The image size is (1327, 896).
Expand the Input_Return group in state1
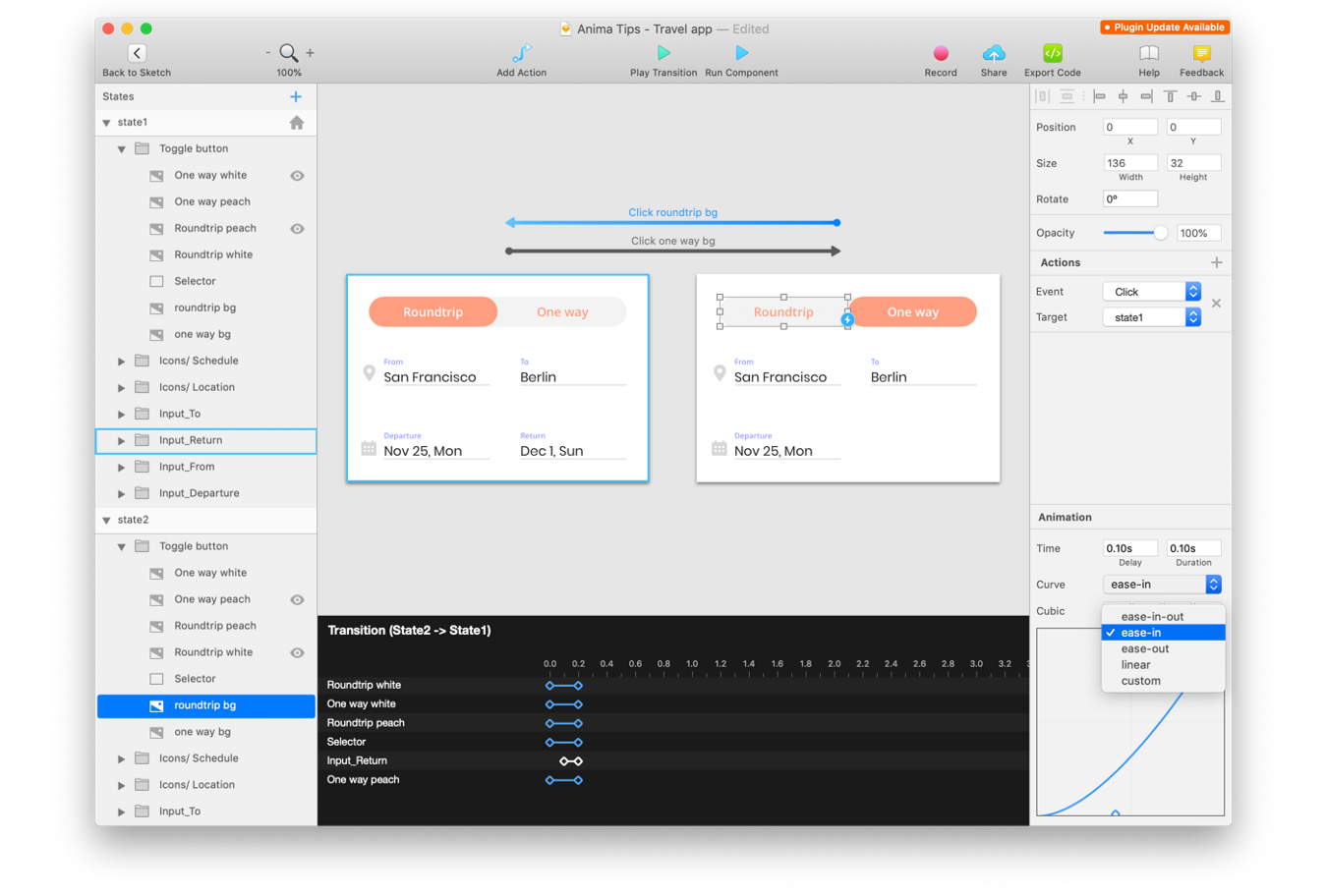click(x=122, y=441)
